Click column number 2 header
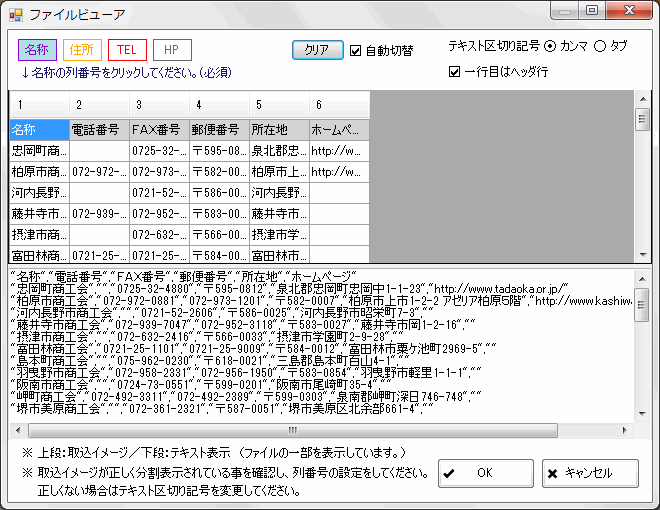 tap(98, 105)
